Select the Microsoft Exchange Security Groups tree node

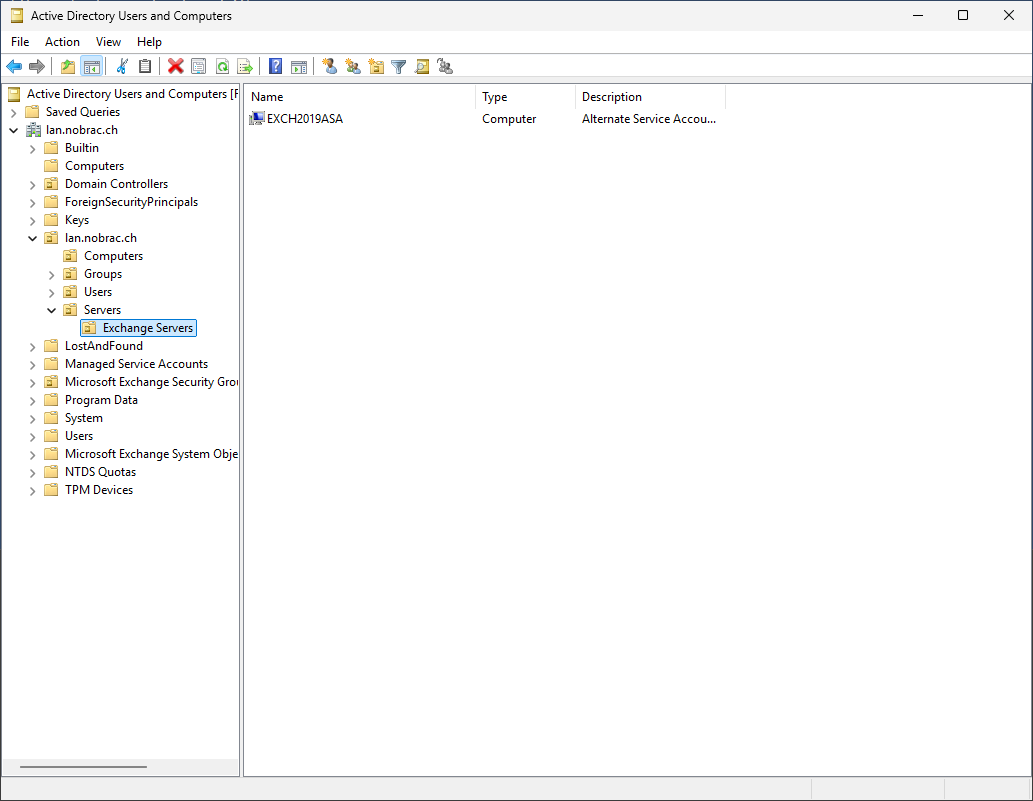152,382
